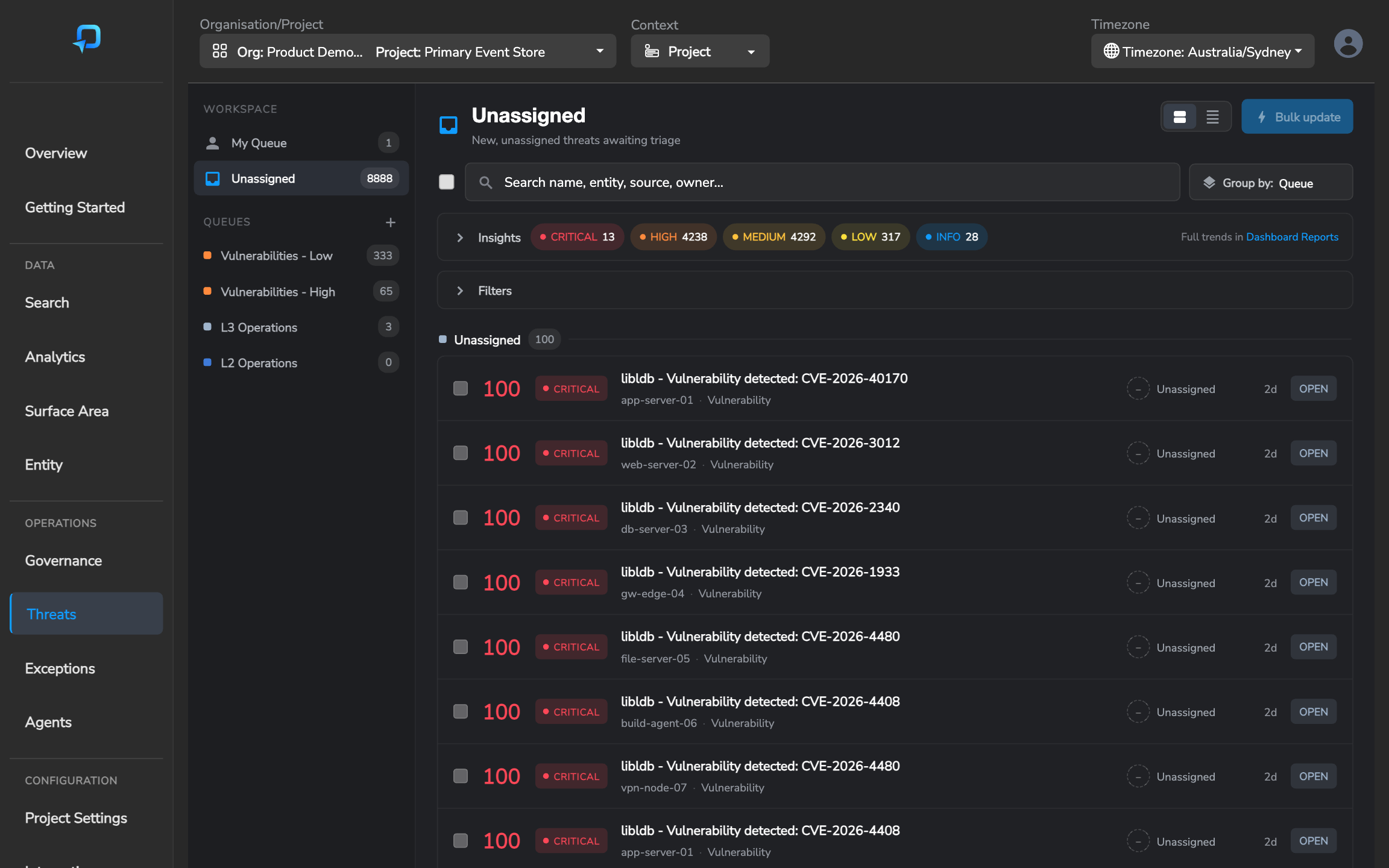Click assignee avatar for CVE-2026-1933
Screen dimensions: 1389x868
(x=1138, y=583)
